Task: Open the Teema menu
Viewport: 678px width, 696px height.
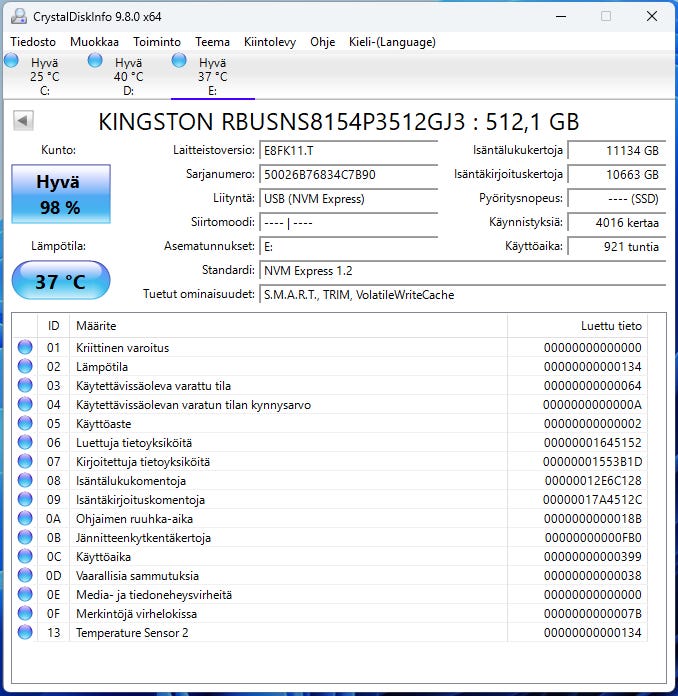Action: pos(212,42)
